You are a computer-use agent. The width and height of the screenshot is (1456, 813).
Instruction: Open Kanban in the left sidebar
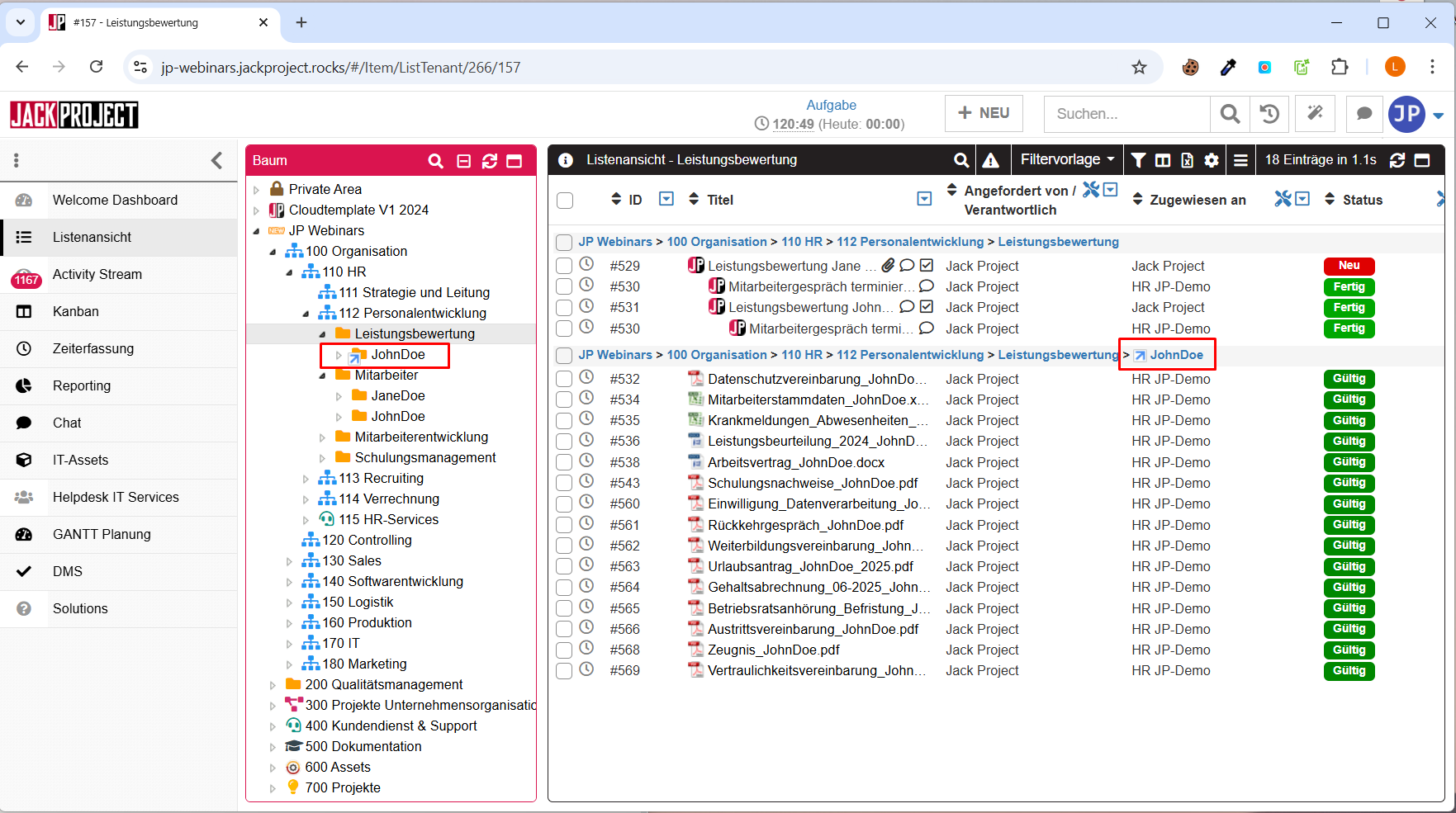(76, 311)
